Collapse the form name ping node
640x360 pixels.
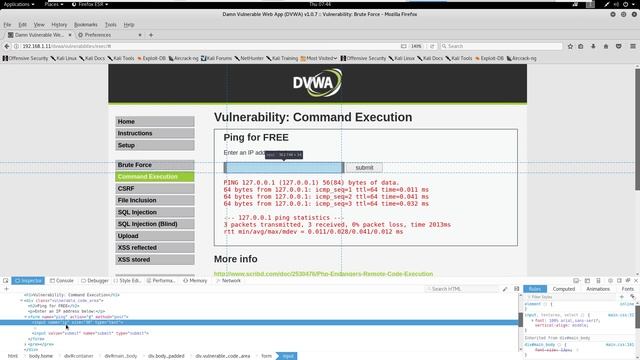pyautogui.click(x=25, y=317)
